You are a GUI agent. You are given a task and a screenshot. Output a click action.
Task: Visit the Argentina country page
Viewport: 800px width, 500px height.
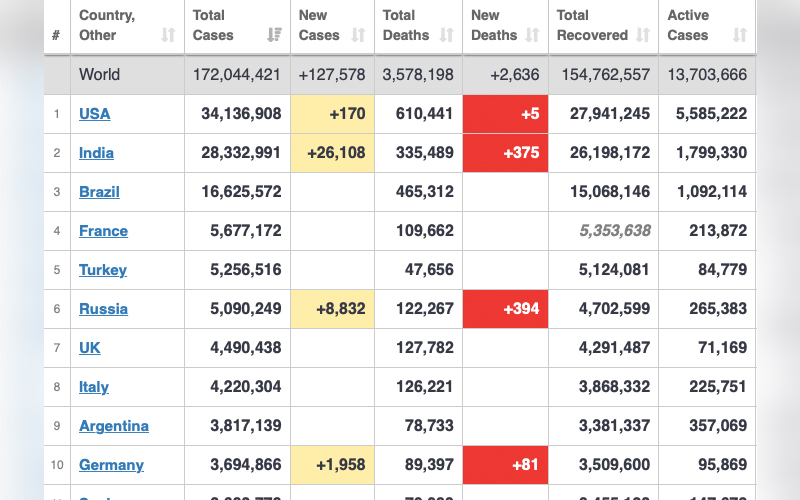pyautogui.click(x=114, y=426)
